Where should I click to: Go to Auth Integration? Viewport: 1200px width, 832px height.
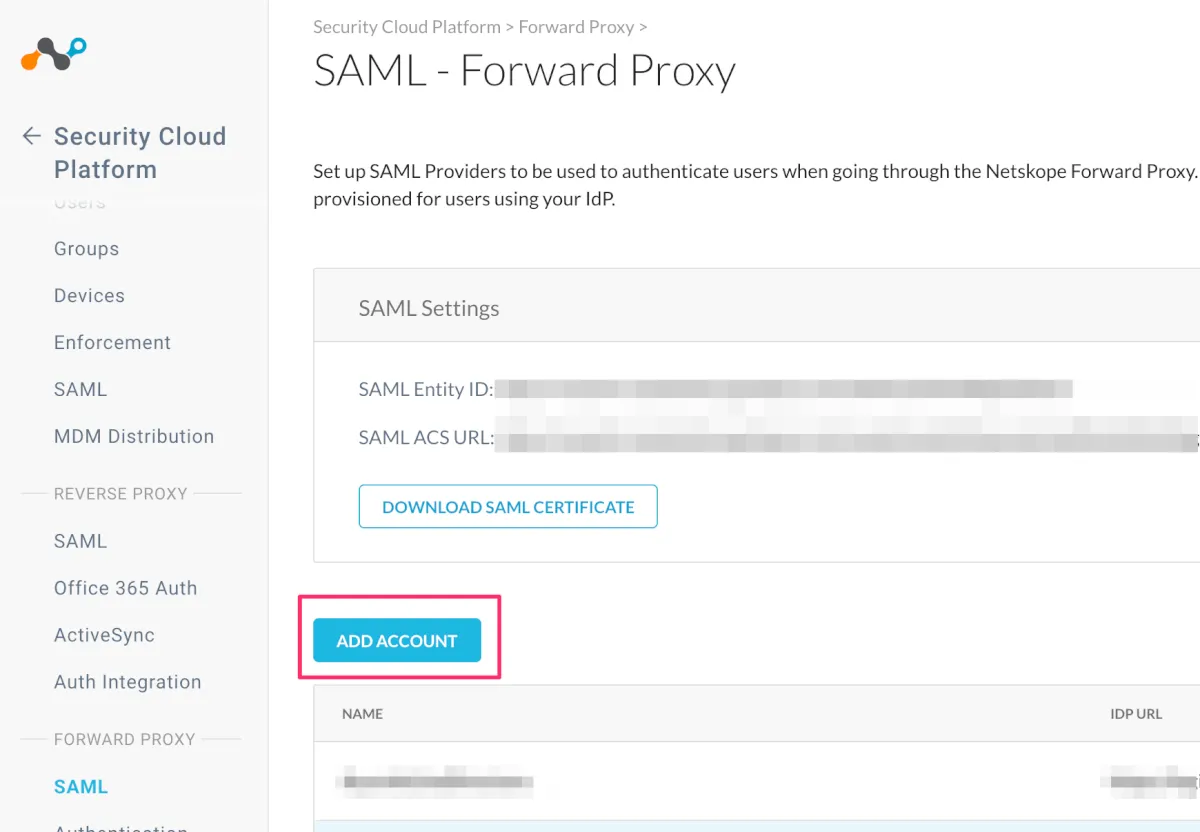pyautogui.click(x=127, y=682)
